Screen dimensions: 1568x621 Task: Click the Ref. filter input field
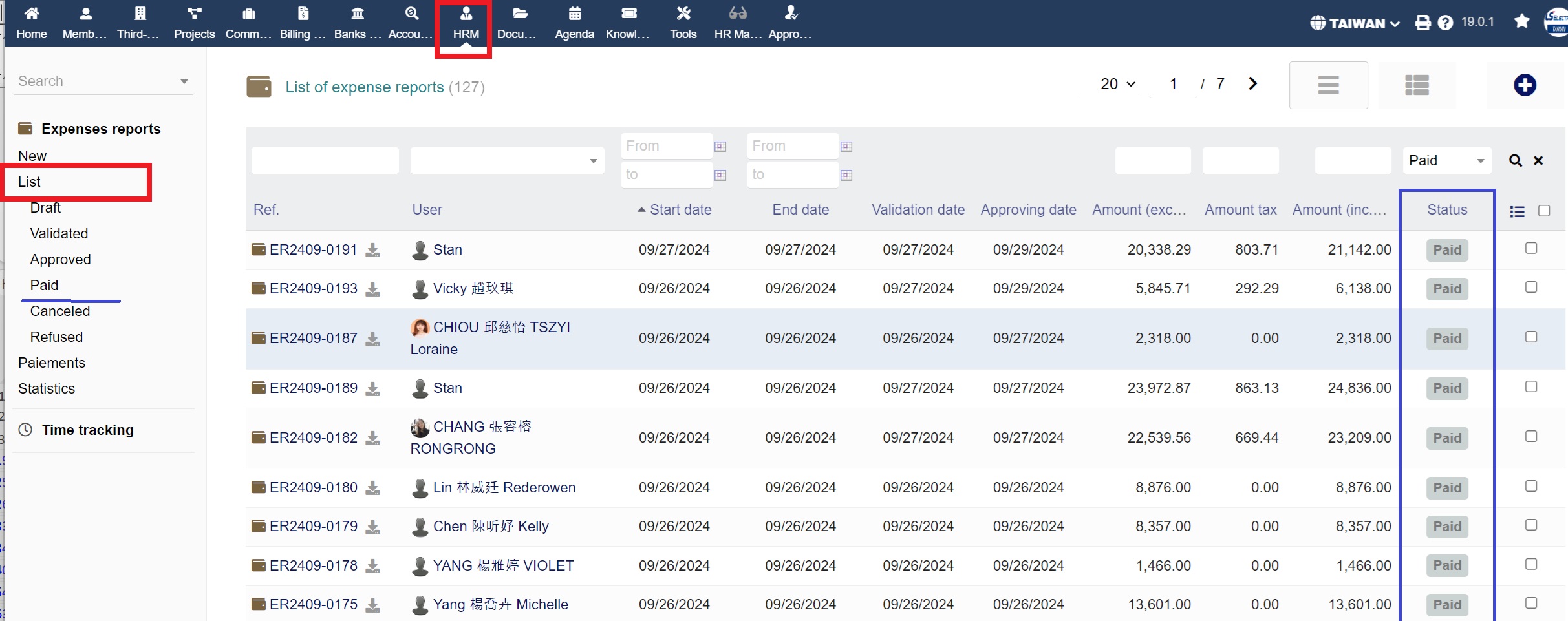pos(325,161)
